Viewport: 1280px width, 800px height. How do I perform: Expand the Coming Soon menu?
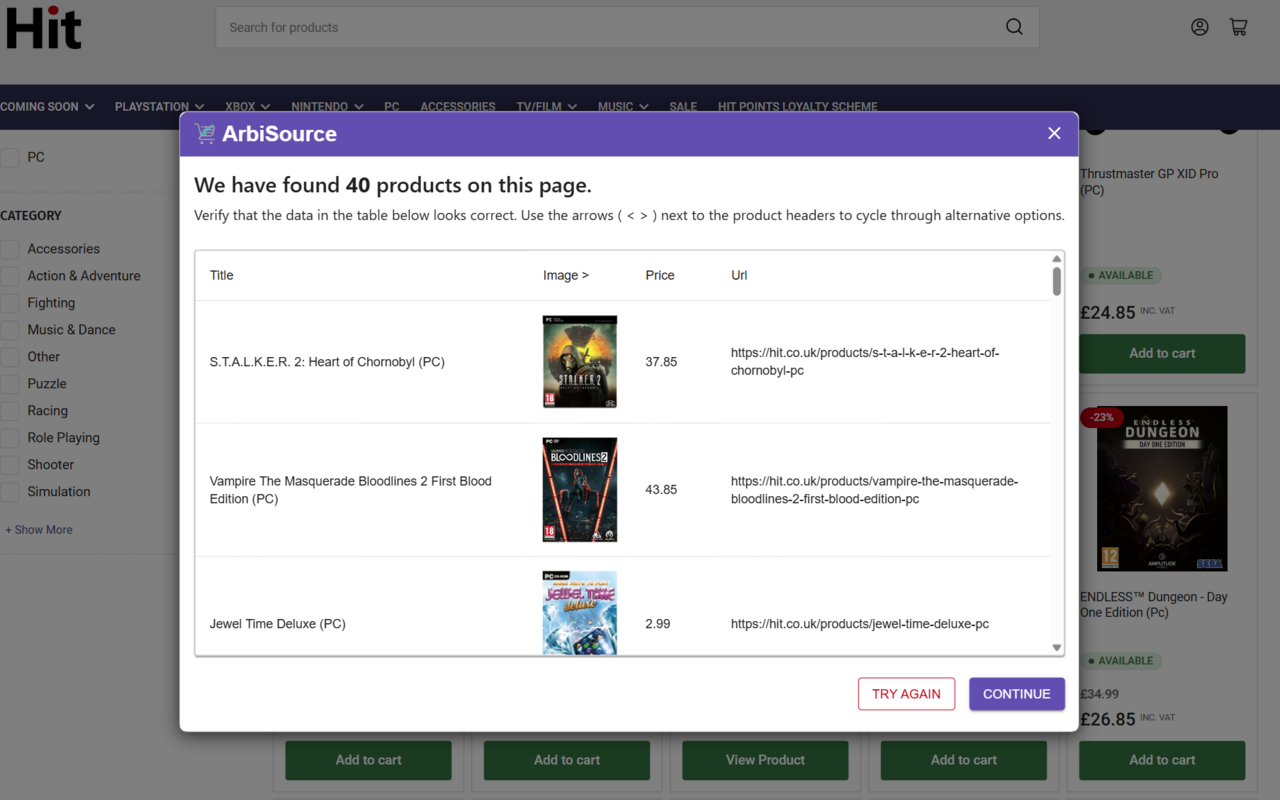point(47,106)
